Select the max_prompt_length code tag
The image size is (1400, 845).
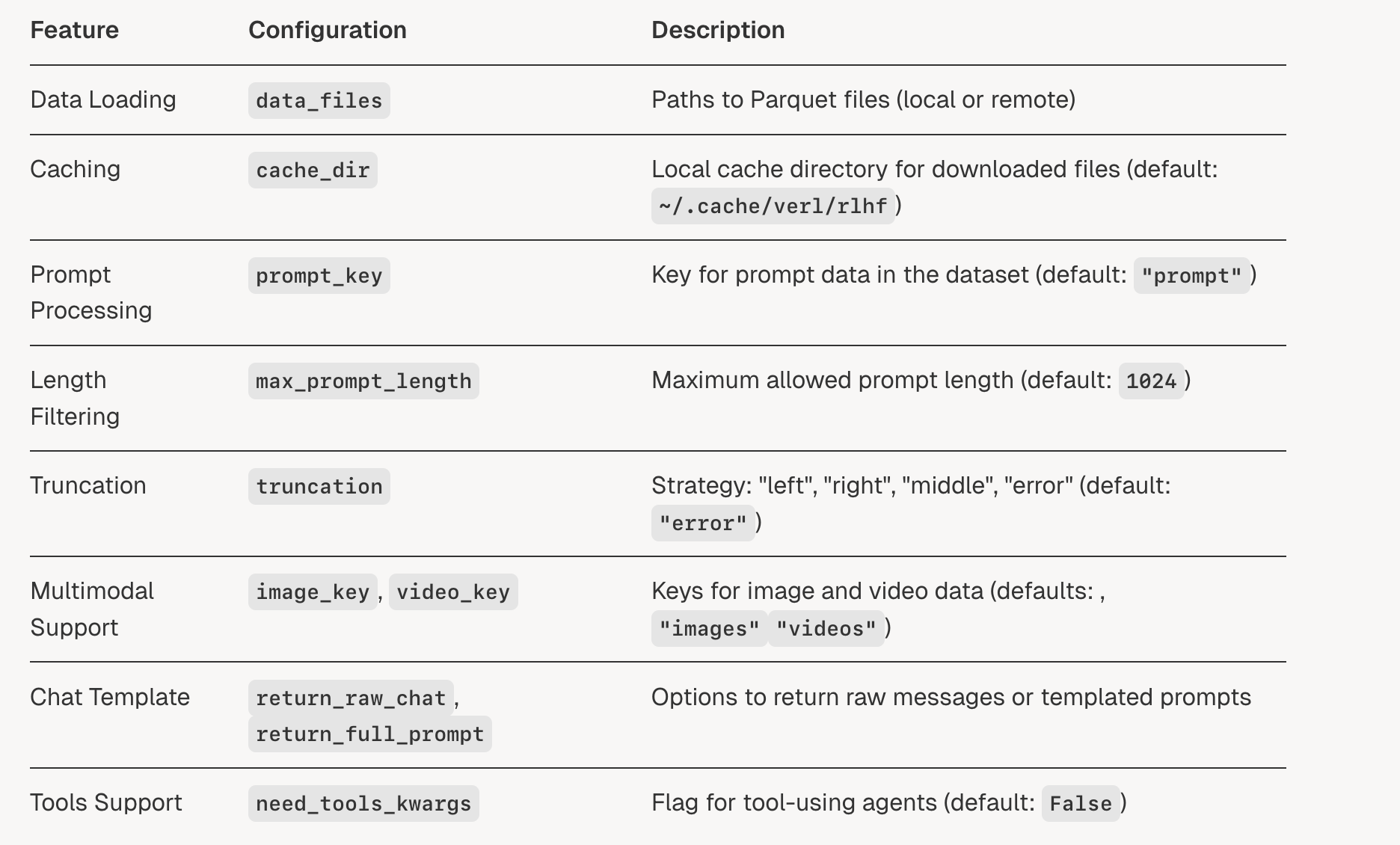[x=363, y=381]
